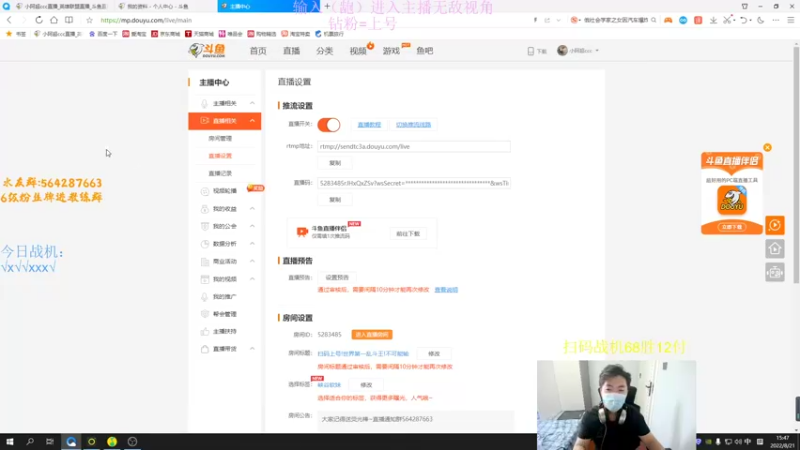Open 主播扶持 in sidebar

click(224, 331)
